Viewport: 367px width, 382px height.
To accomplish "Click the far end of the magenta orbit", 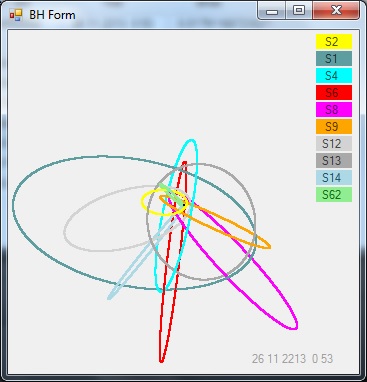I will (x=294, y=327).
